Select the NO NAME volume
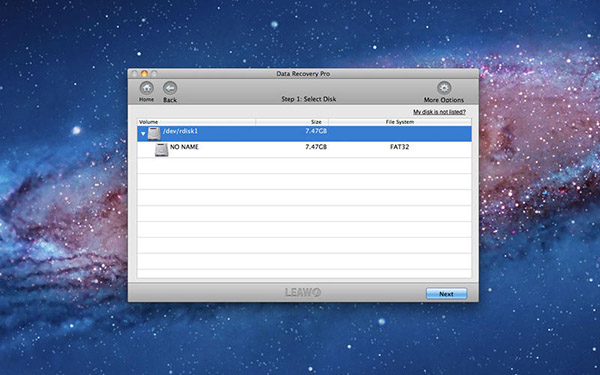Viewport: 600px width, 375px height. (x=184, y=147)
